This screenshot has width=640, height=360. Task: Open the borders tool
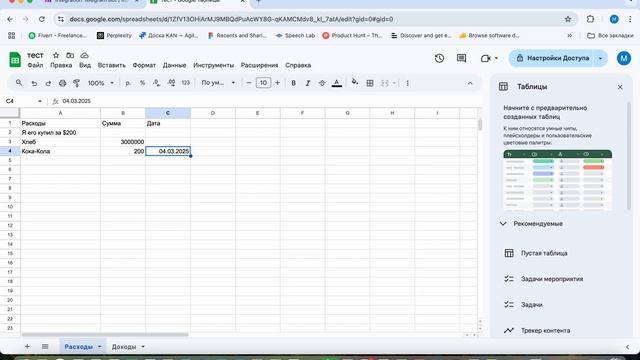[370, 83]
